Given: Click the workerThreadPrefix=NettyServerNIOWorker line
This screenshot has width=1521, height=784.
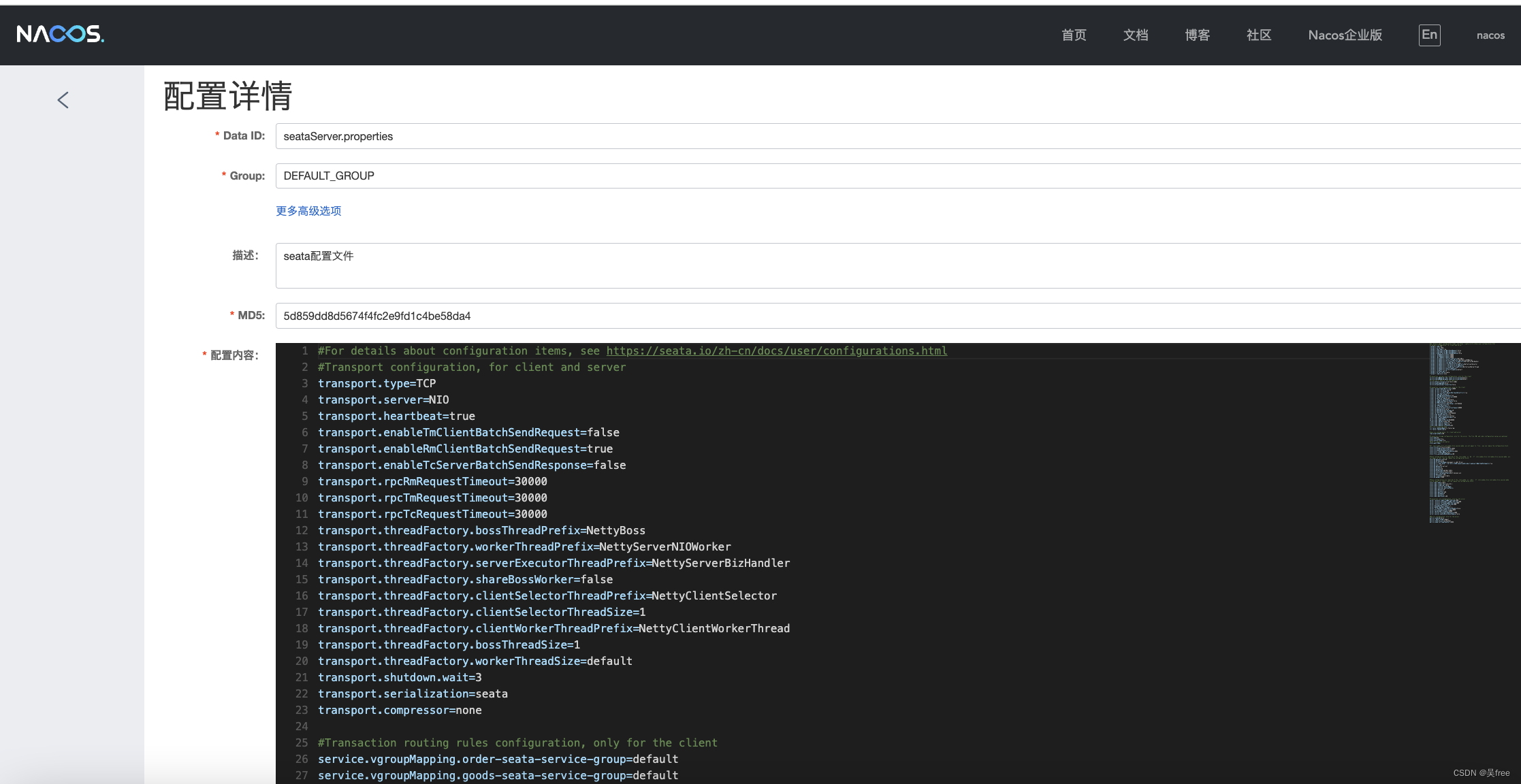Looking at the screenshot, I should click(x=524, y=547).
